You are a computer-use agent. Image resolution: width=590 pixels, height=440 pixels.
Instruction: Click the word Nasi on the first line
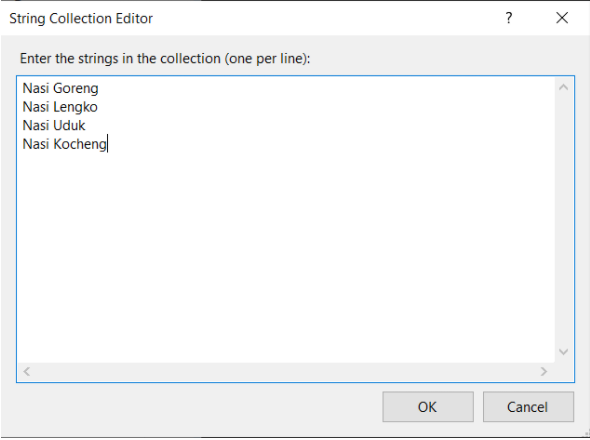[x=36, y=88]
